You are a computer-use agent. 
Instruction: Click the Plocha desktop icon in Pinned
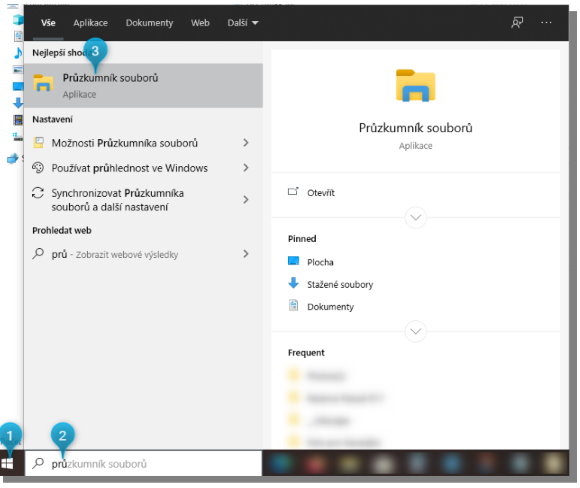293,261
